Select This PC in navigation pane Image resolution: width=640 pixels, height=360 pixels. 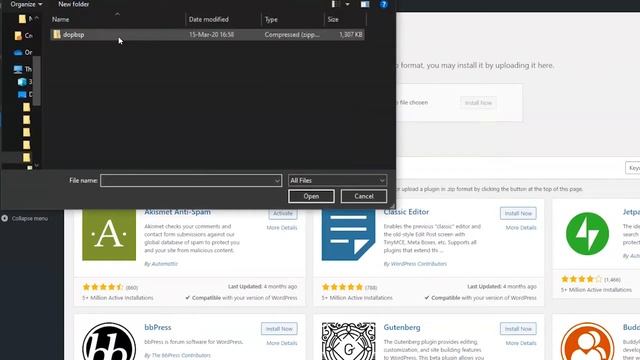(x=22, y=69)
